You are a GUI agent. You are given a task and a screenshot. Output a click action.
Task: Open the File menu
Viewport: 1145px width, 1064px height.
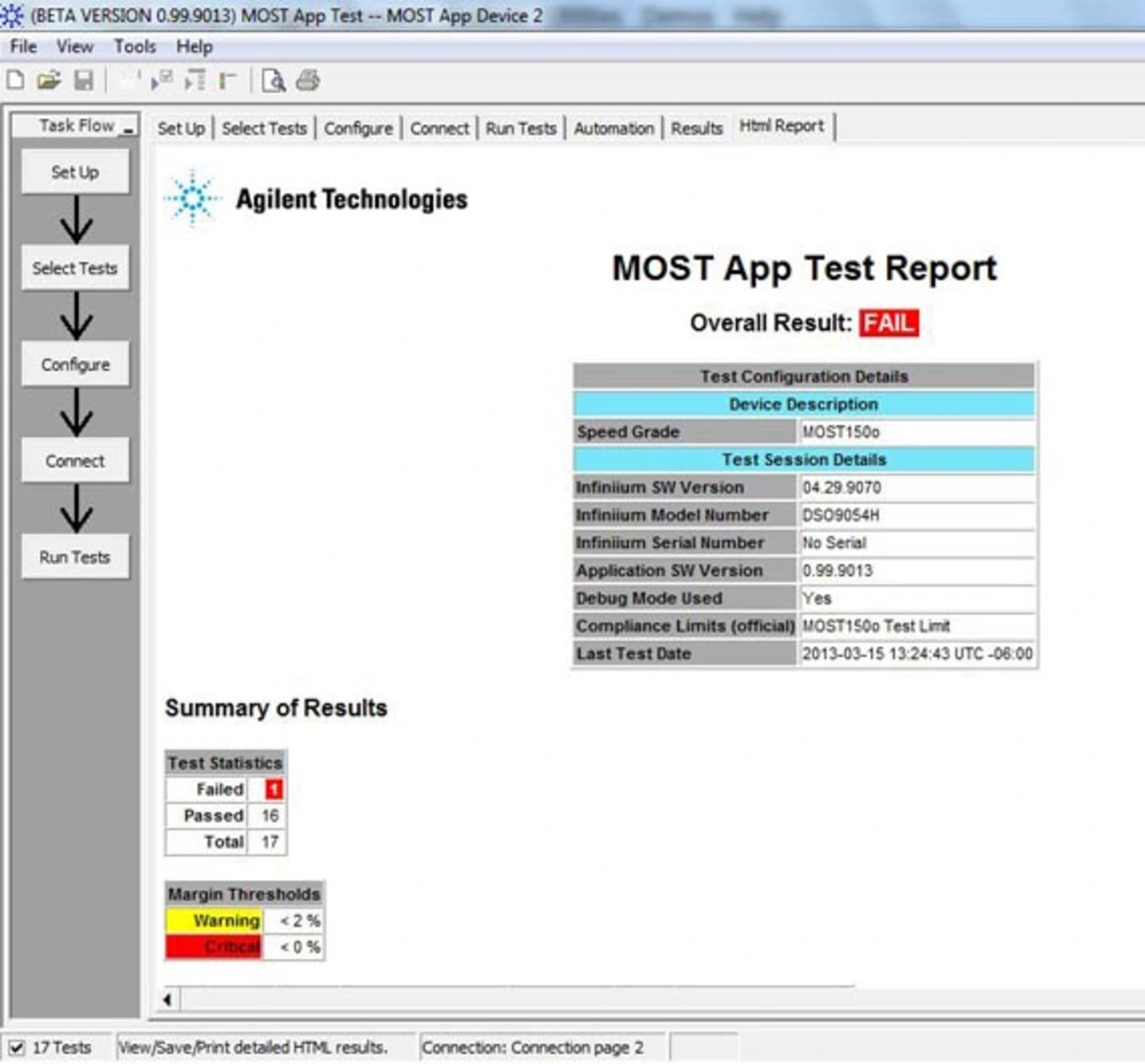tap(23, 46)
